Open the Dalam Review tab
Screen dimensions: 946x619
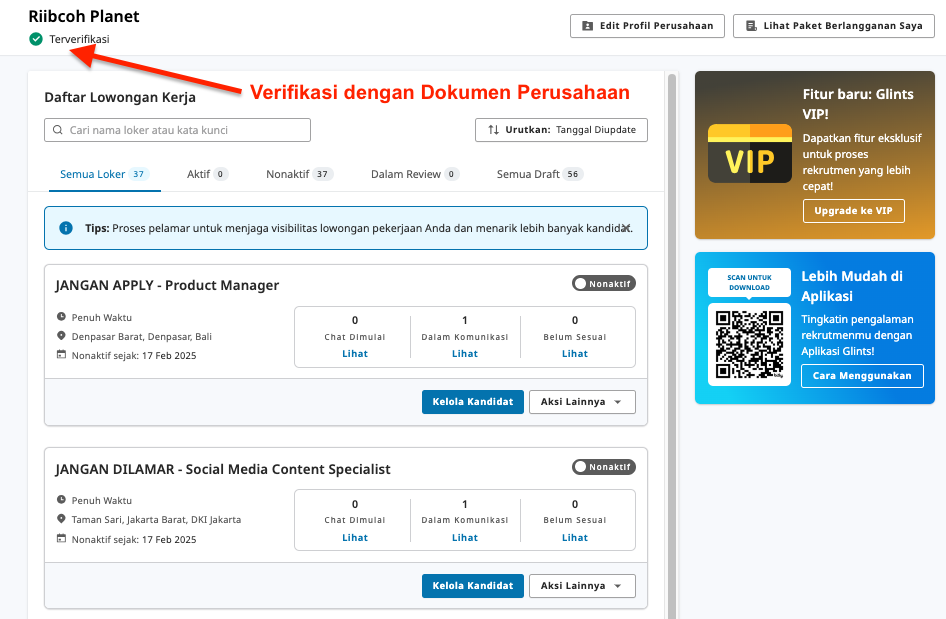click(414, 174)
